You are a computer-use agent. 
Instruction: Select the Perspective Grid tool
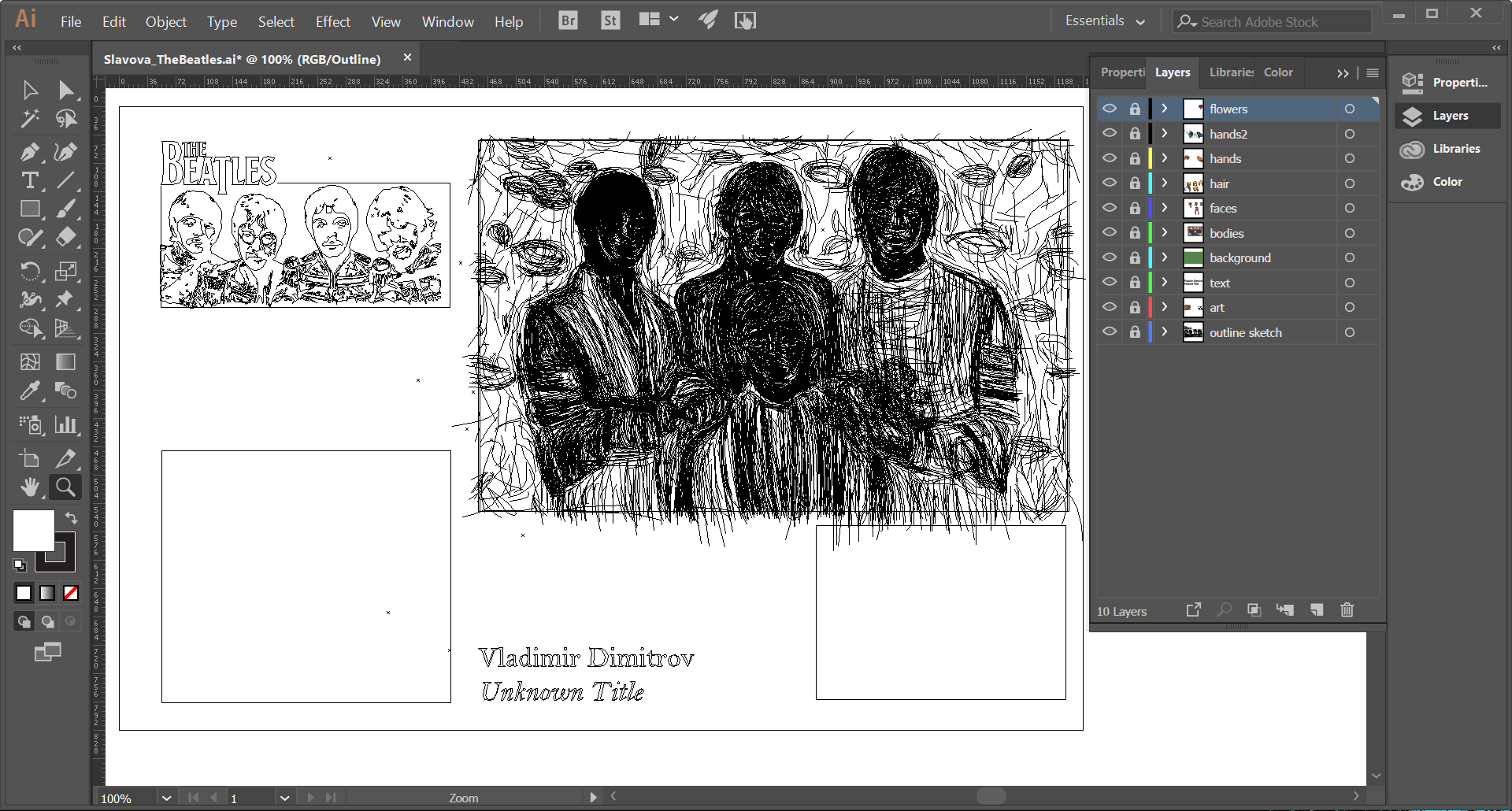[x=66, y=328]
